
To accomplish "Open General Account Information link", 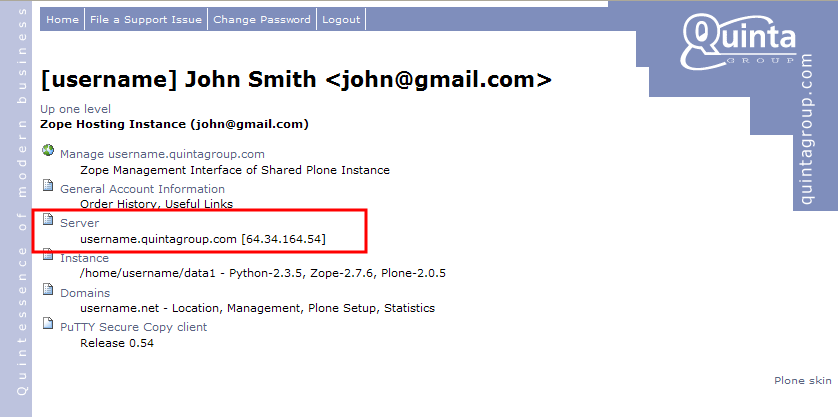I will [x=142, y=189].
